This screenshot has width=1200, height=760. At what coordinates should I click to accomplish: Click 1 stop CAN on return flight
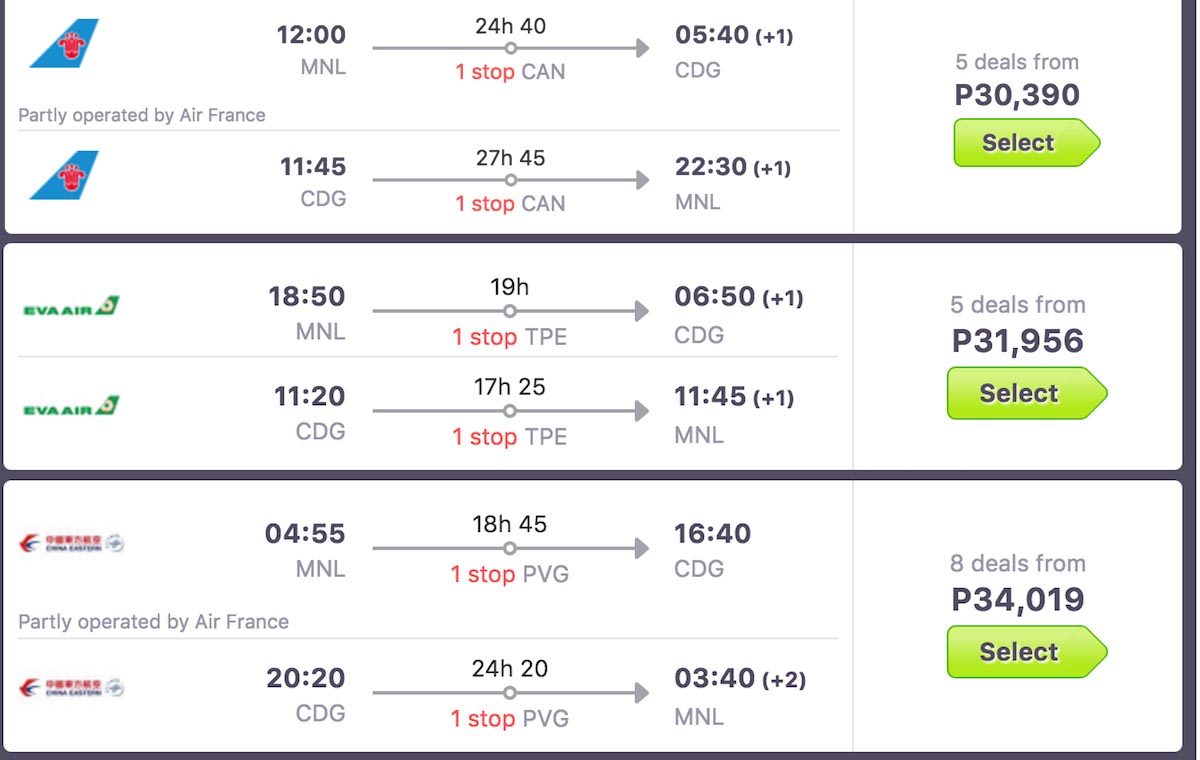(510, 204)
